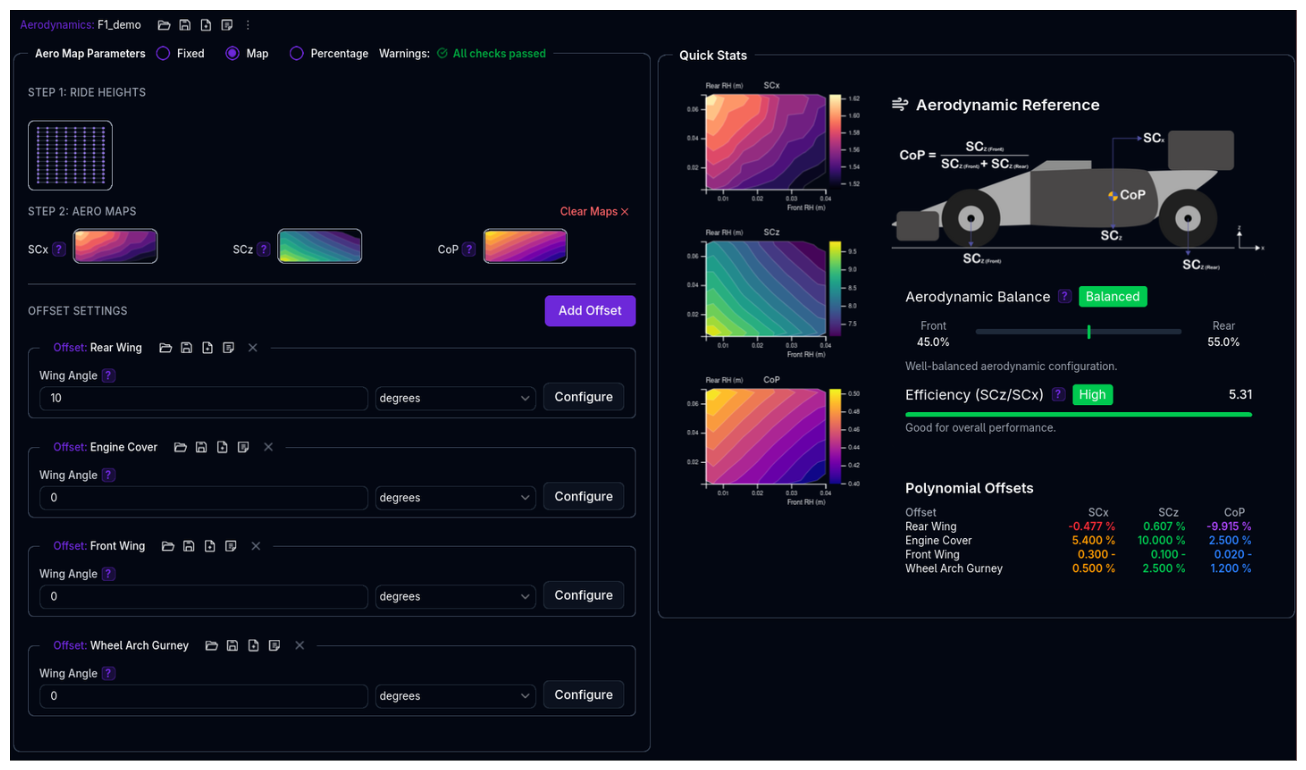Enable Percentage parameter mode
The image size is (1306, 770).
(297, 53)
